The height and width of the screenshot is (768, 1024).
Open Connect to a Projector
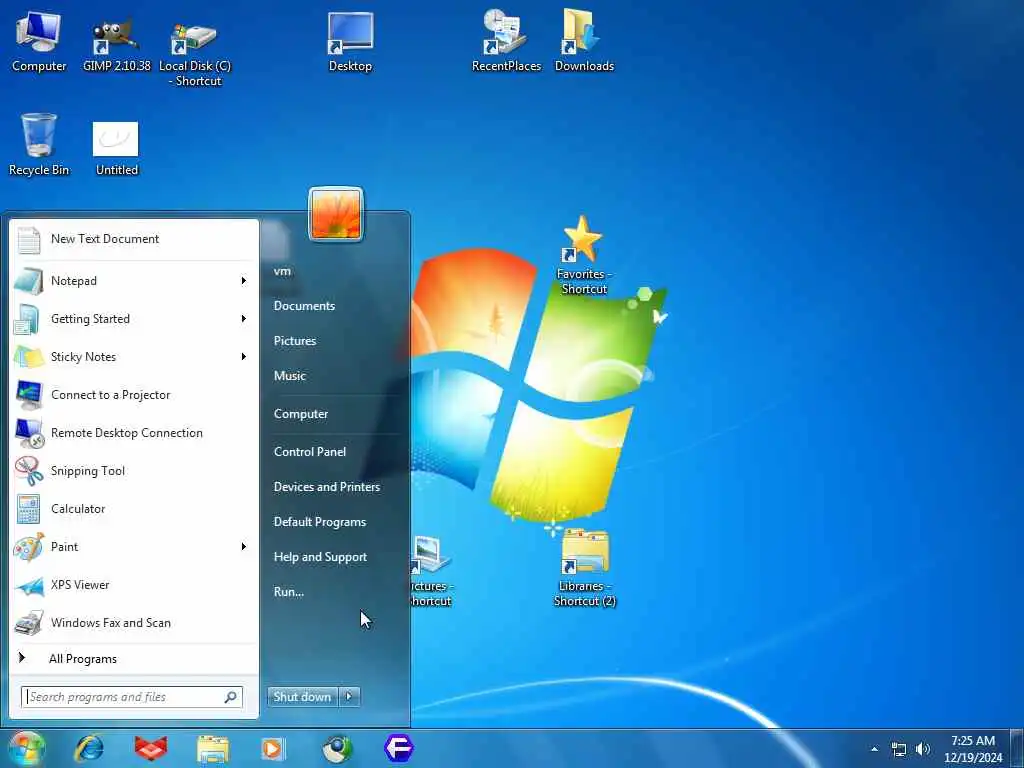(135, 394)
